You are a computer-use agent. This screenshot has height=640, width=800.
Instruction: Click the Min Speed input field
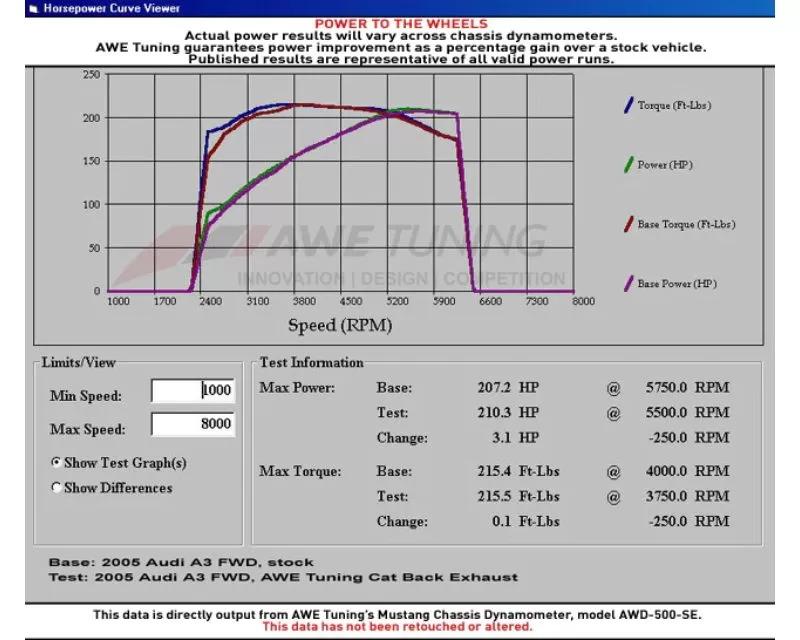coord(193,390)
